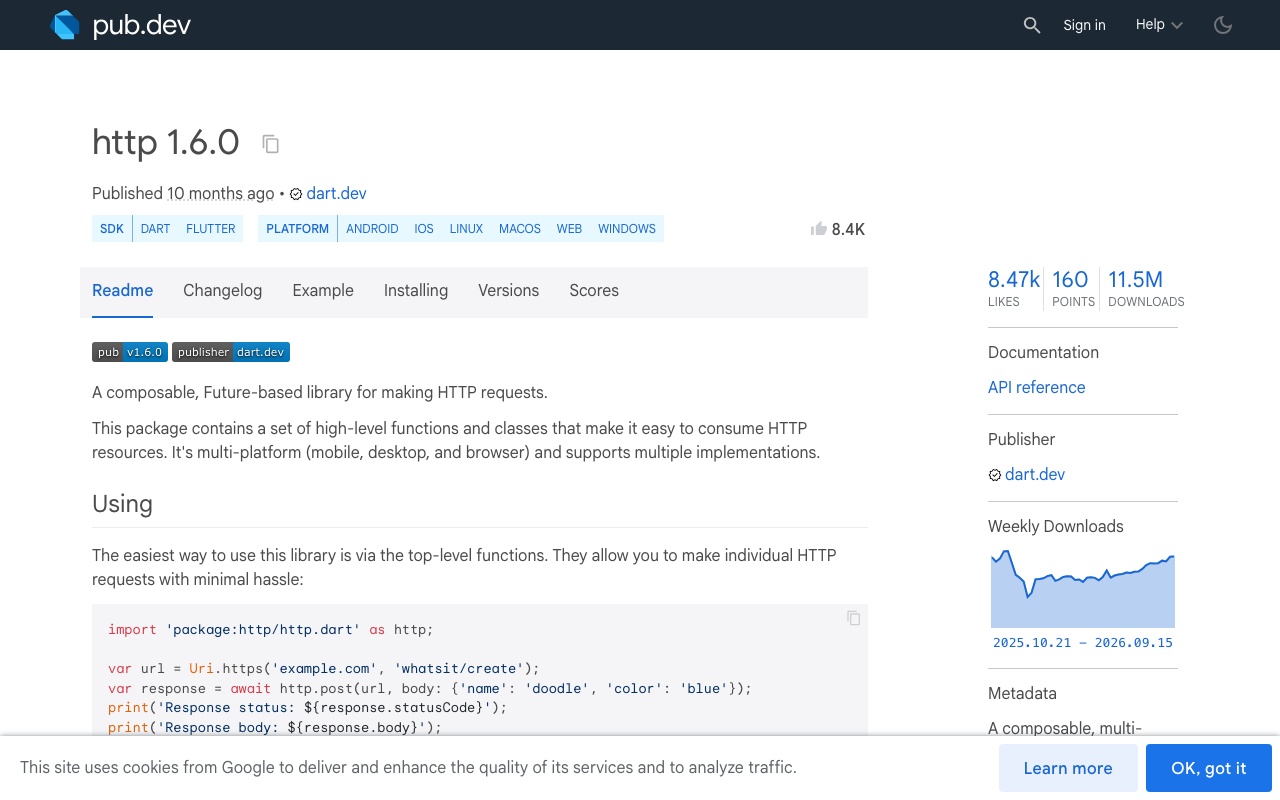
Task: Open dart.dev link under Publisher sidebar
Action: (1035, 475)
